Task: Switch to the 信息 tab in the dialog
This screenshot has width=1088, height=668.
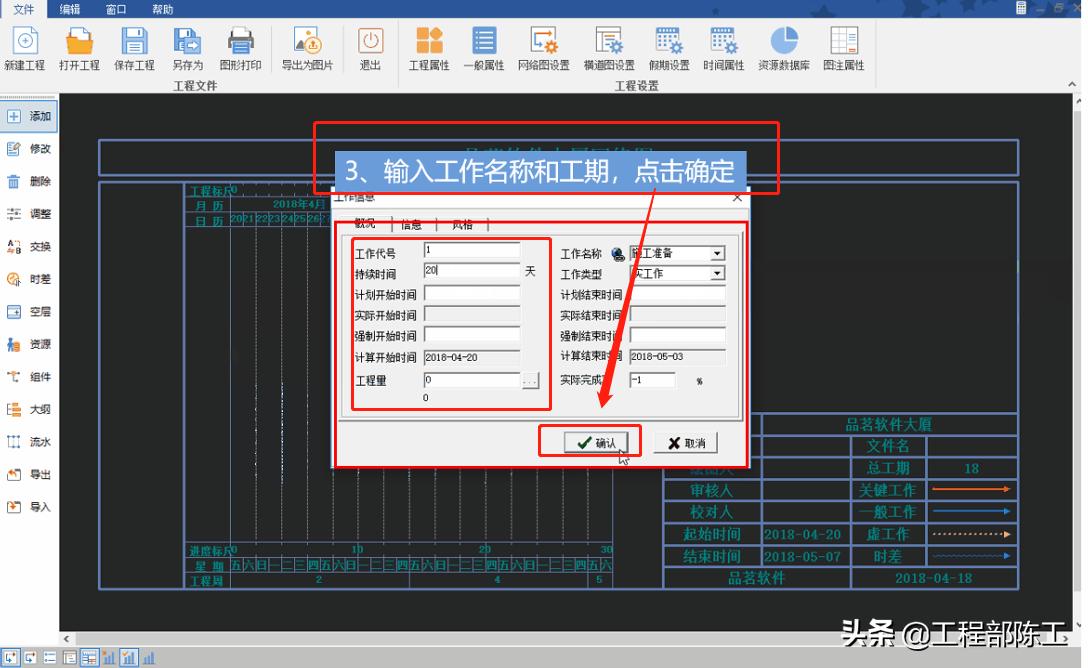Action: 410,224
